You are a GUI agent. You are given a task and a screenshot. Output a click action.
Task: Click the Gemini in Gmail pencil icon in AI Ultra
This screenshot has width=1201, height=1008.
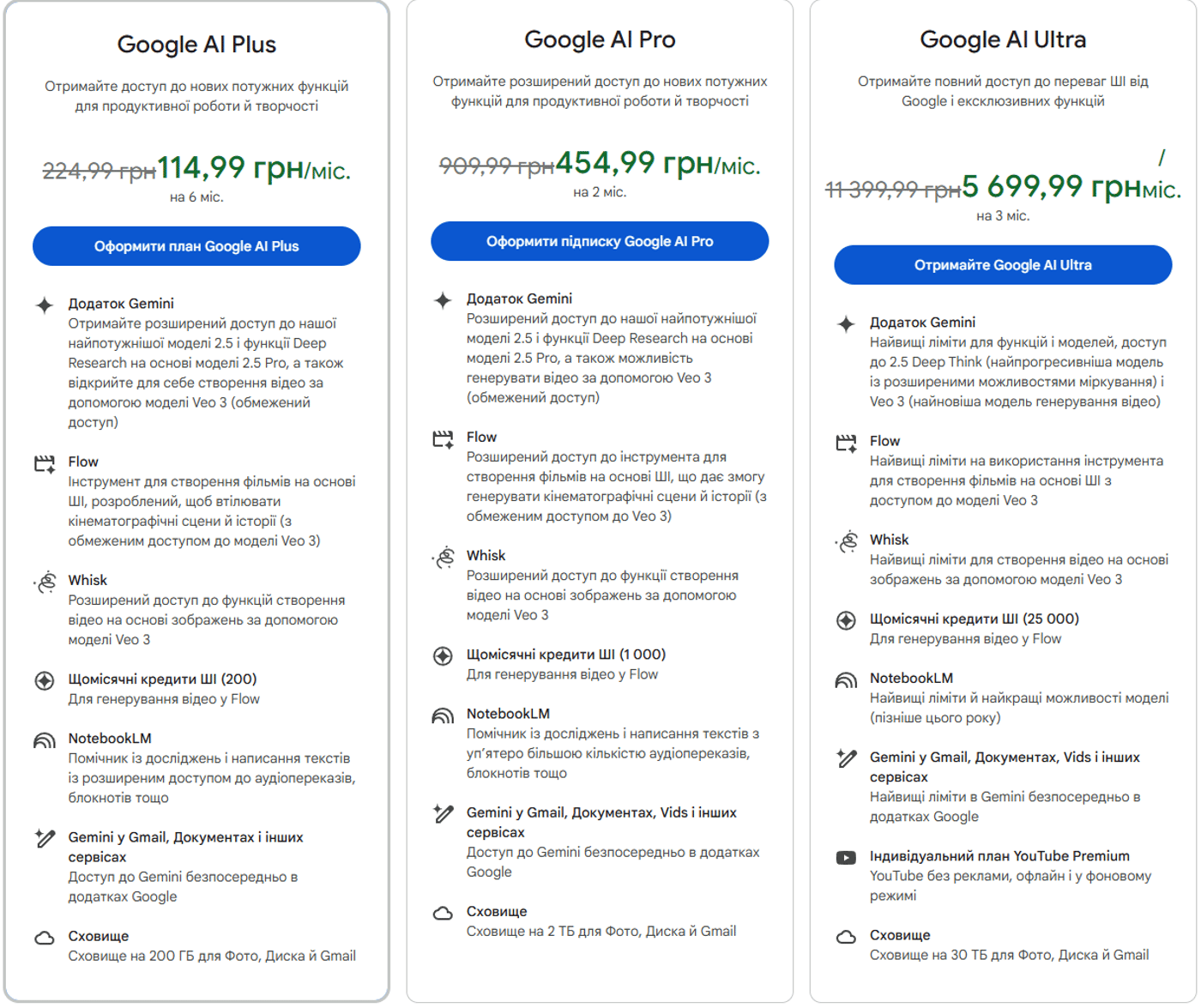click(x=847, y=758)
